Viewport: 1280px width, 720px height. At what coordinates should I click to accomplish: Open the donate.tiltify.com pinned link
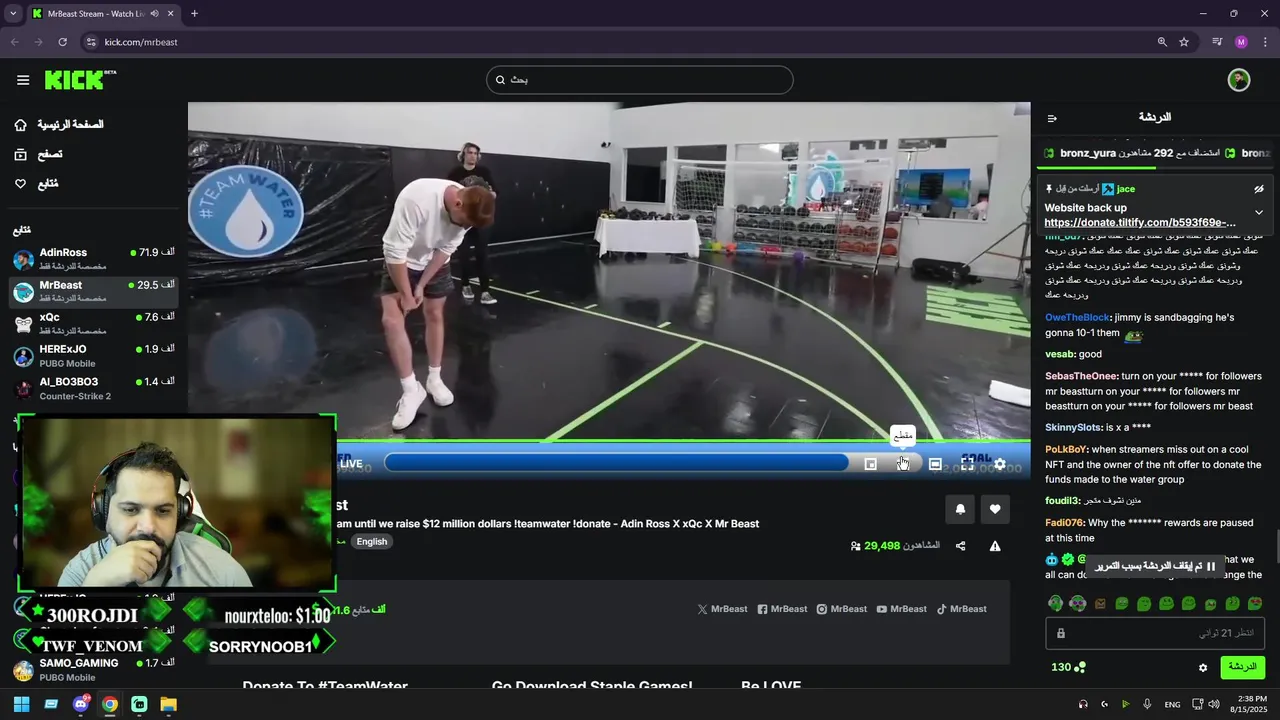(1140, 222)
